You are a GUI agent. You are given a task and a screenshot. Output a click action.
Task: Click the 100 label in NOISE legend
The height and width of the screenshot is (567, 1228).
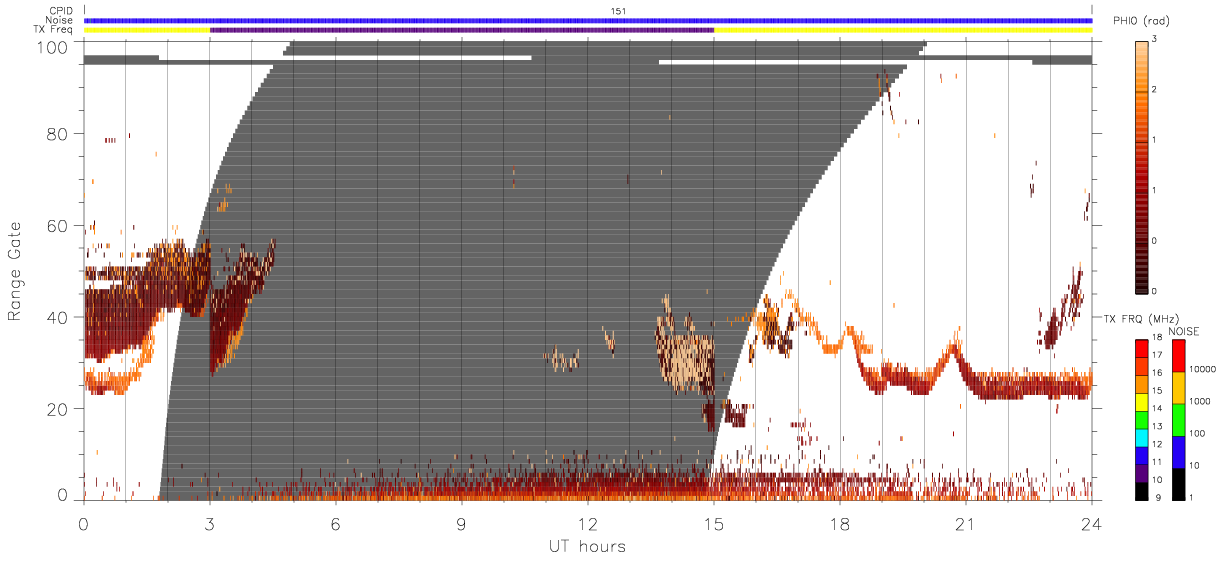pos(1197,433)
